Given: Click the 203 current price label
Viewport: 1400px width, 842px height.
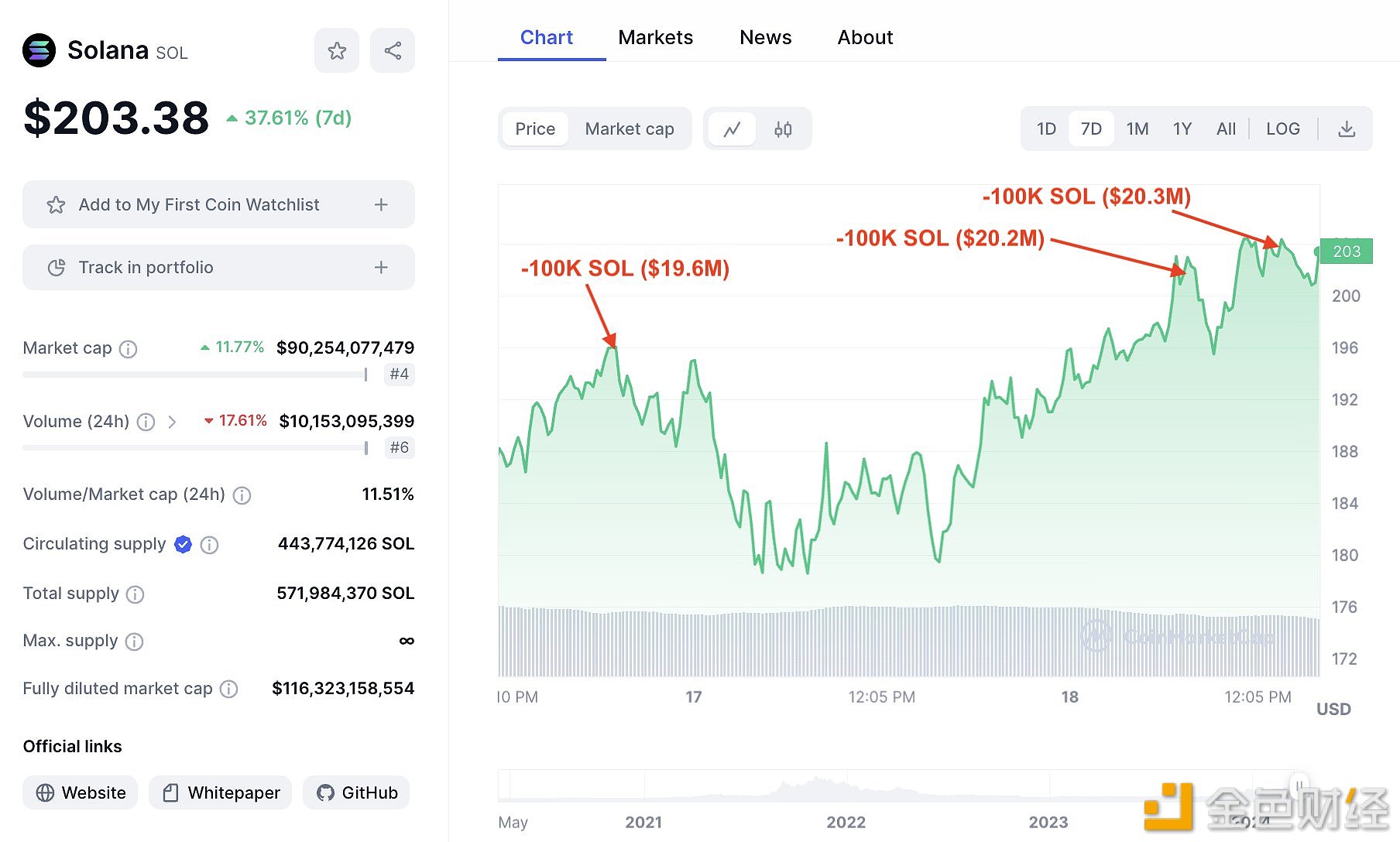Looking at the screenshot, I should coord(1347,252).
